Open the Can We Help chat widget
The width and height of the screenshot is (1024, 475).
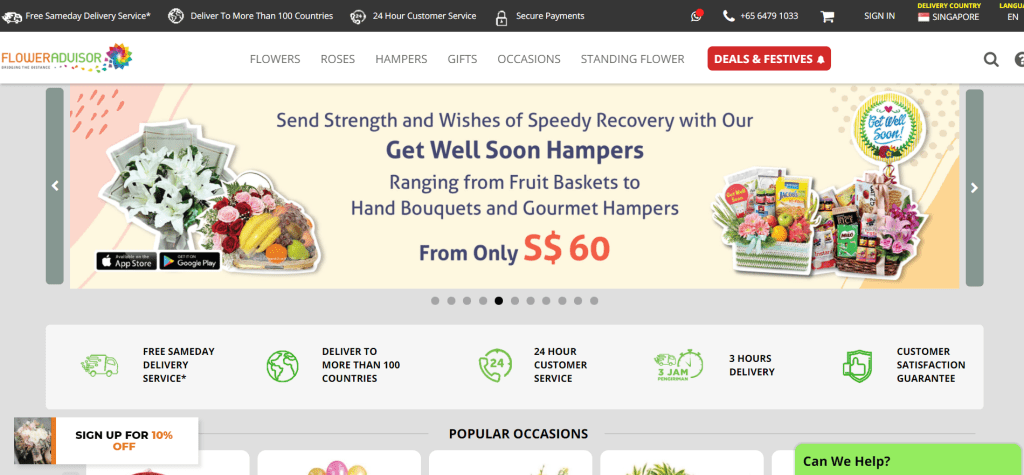pos(909,459)
